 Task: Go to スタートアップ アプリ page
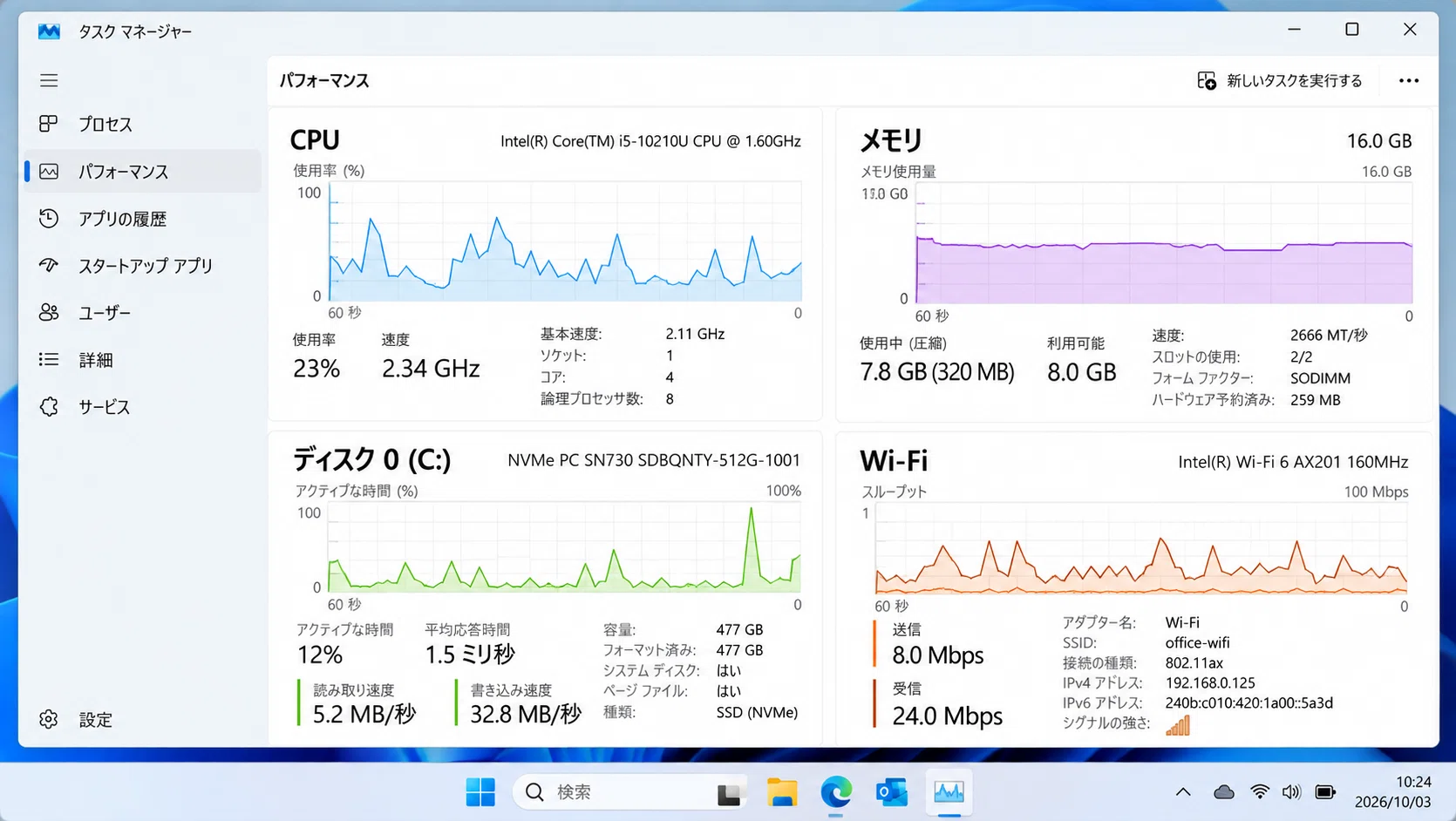pos(146,266)
